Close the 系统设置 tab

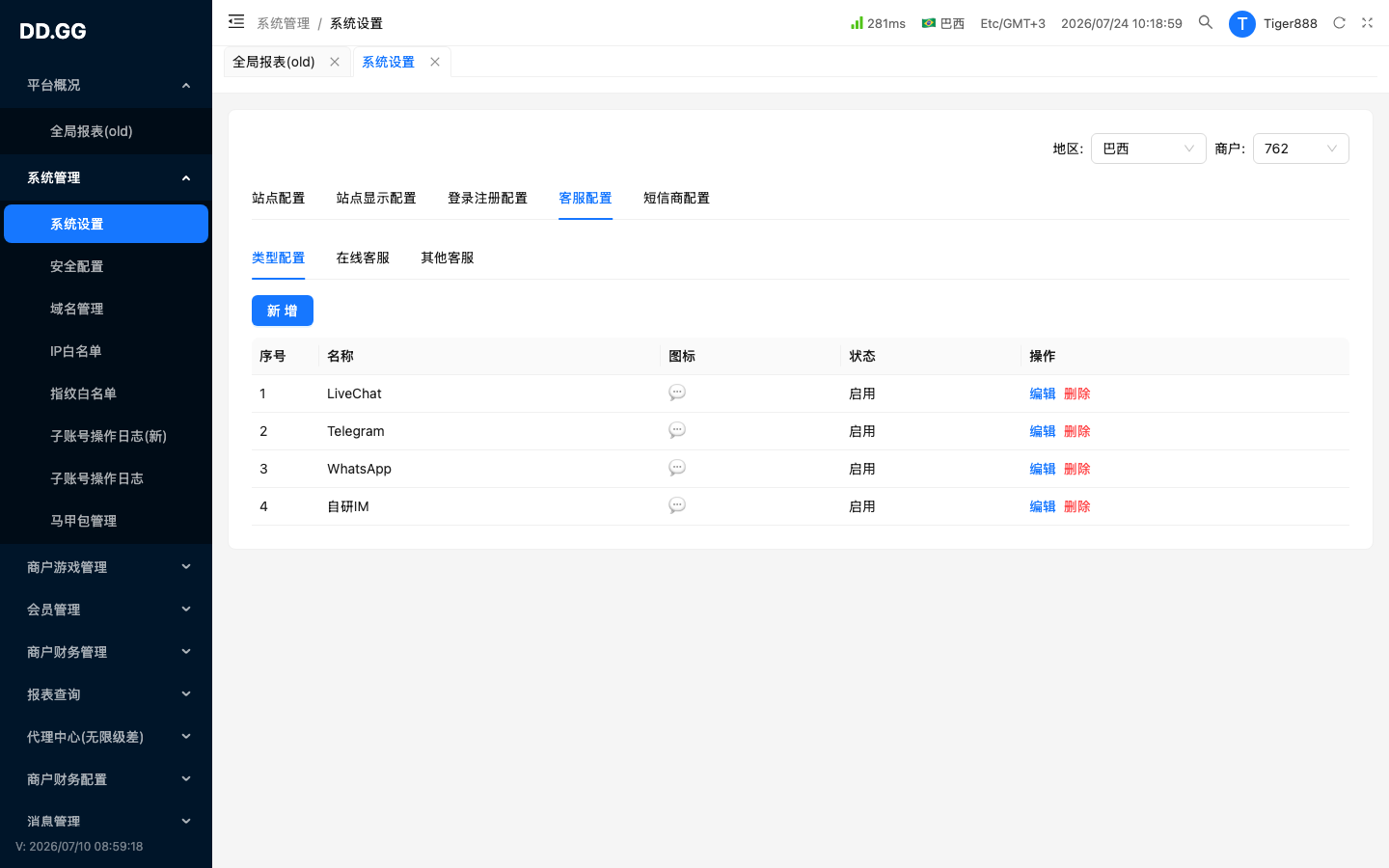point(435,62)
